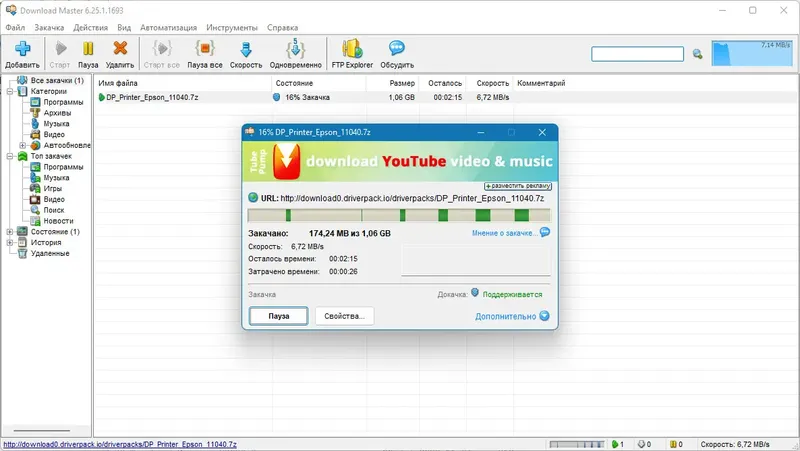Image resolution: width=800 pixels, height=451 pixels.
Task: Open the Файл menu
Action: point(15,28)
